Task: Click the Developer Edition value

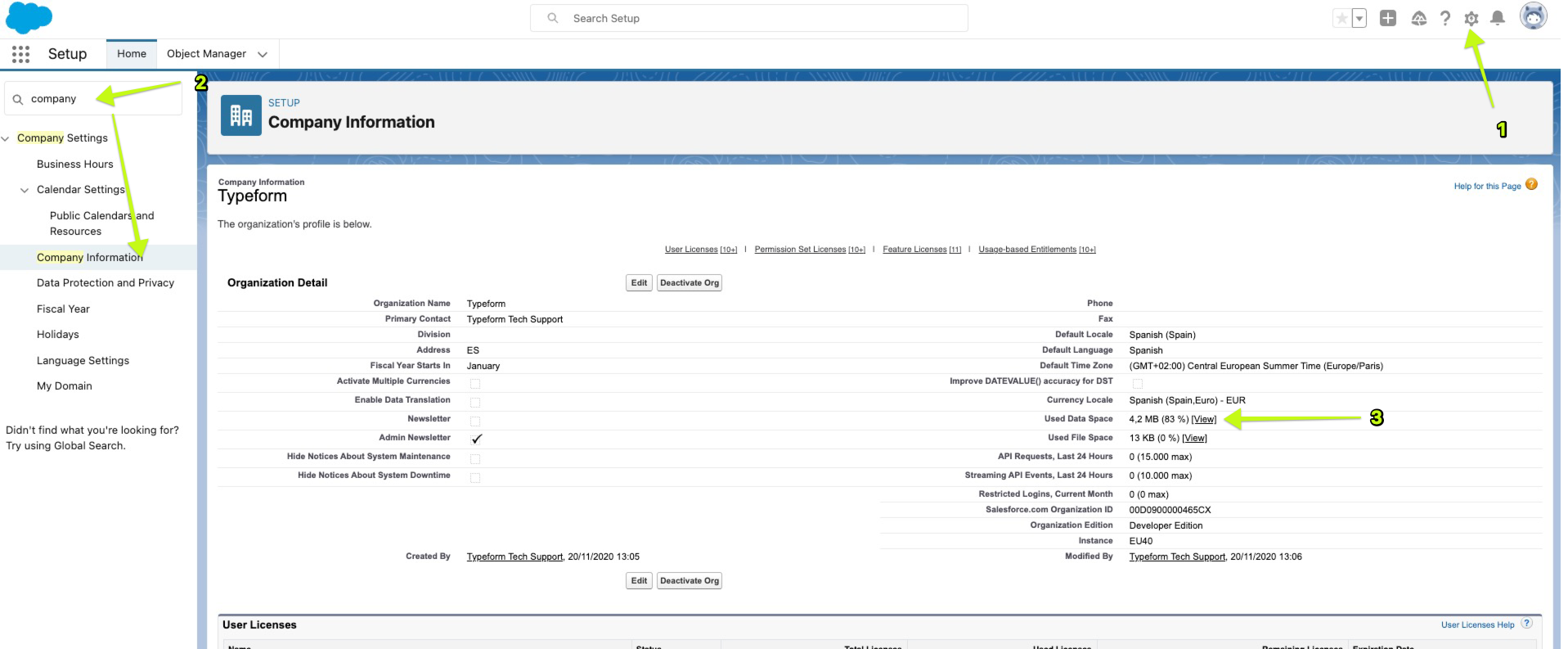Action: tap(1166, 525)
